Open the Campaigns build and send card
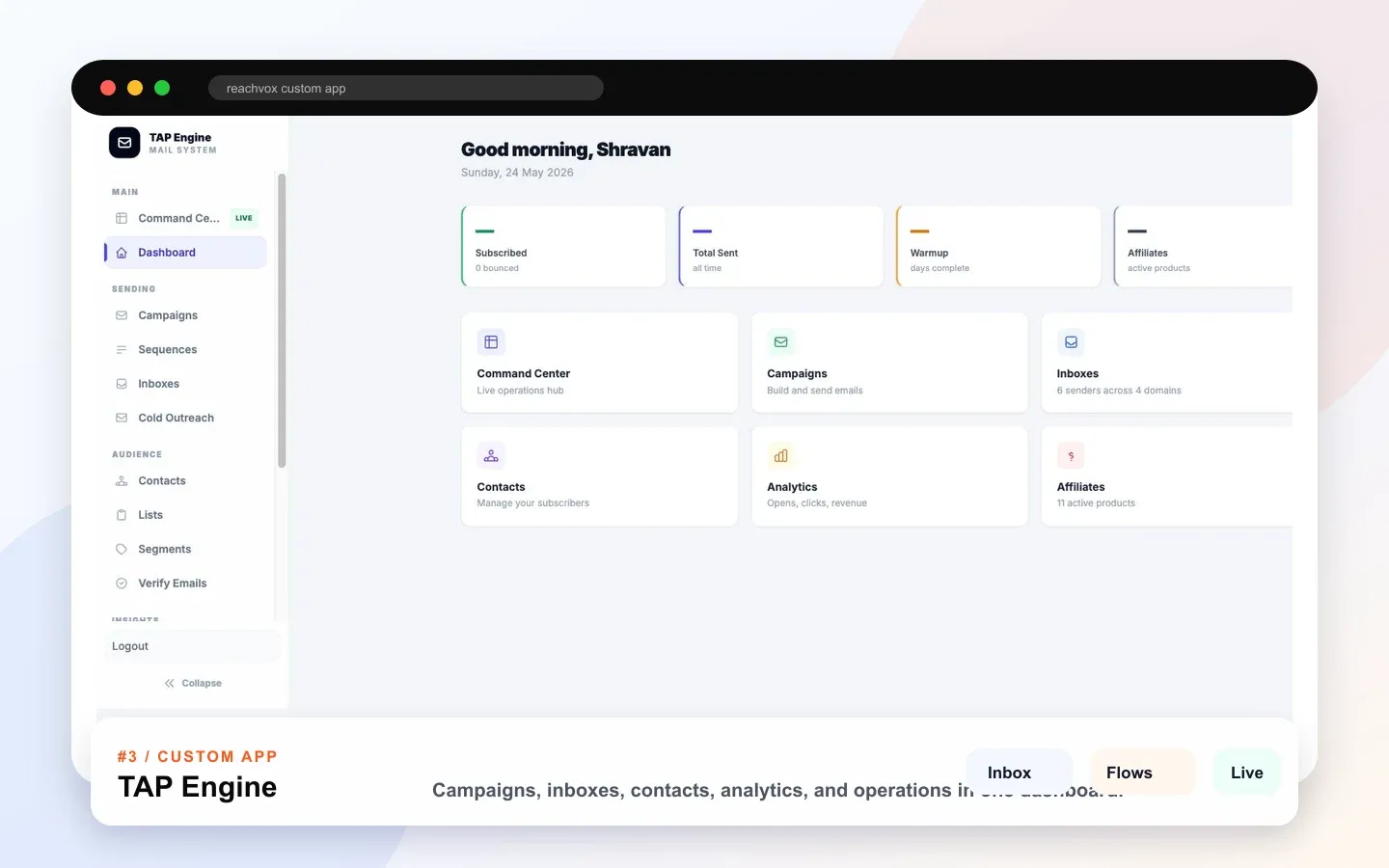This screenshot has width=1389, height=868. click(x=889, y=363)
